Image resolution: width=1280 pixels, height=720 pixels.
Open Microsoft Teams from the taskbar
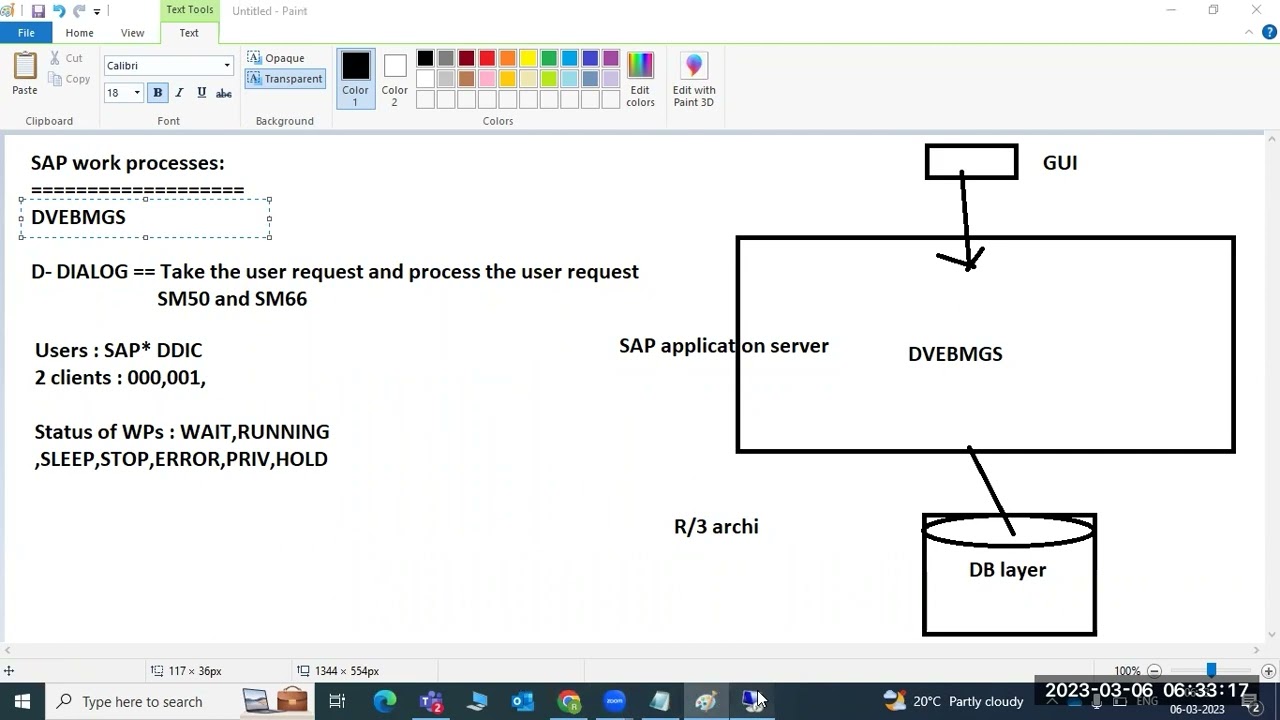[431, 701]
